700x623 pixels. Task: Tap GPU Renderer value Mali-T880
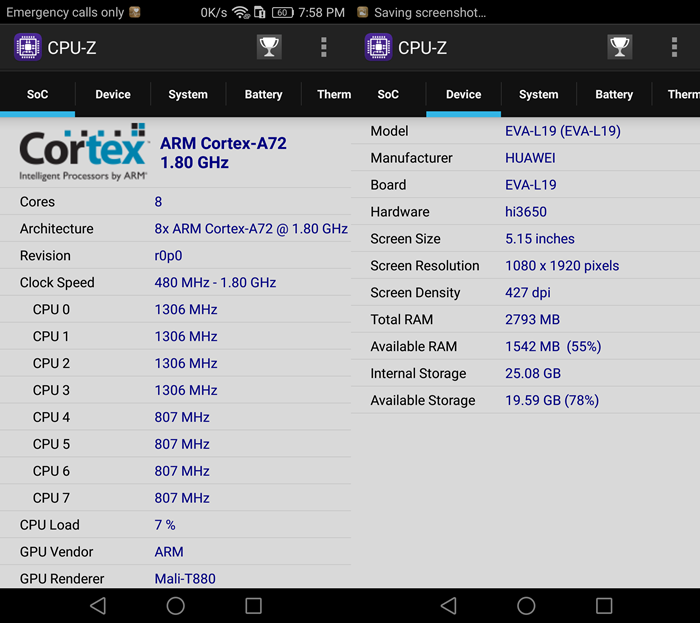click(x=185, y=579)
